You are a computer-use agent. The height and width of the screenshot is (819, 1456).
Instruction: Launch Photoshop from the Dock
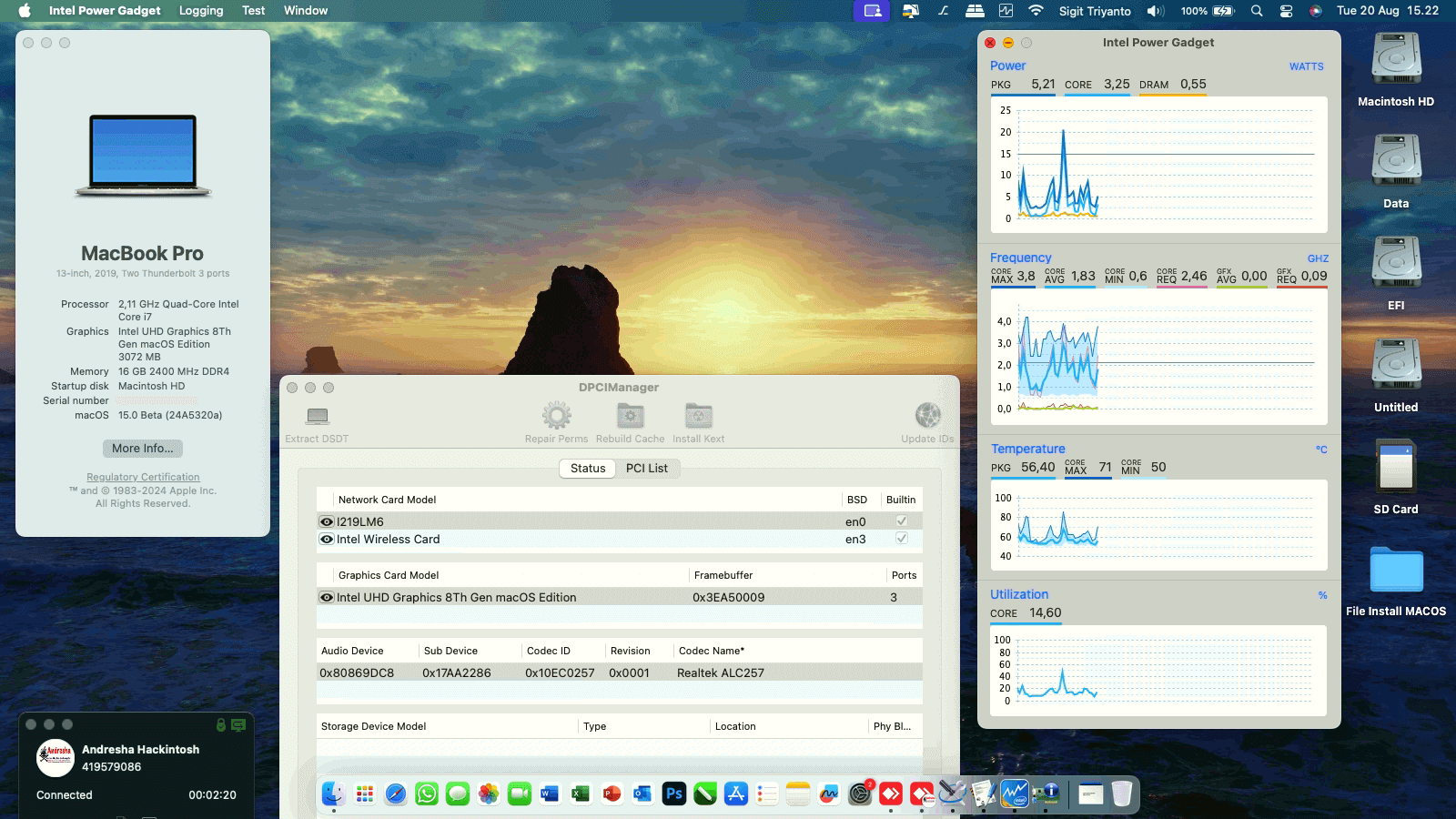674,794
